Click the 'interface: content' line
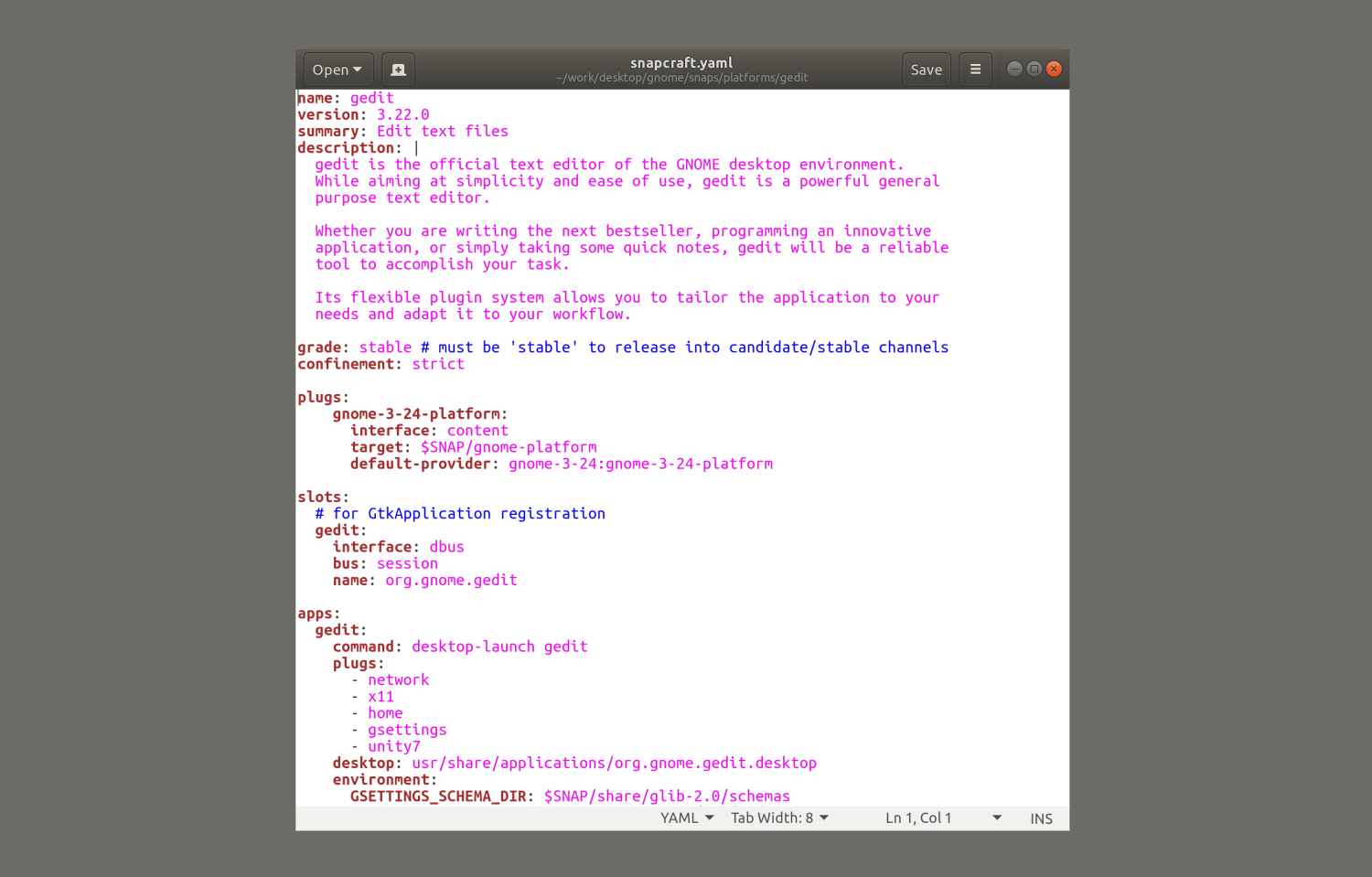Screen dimensions: 1372x877 tap(429, 431)
